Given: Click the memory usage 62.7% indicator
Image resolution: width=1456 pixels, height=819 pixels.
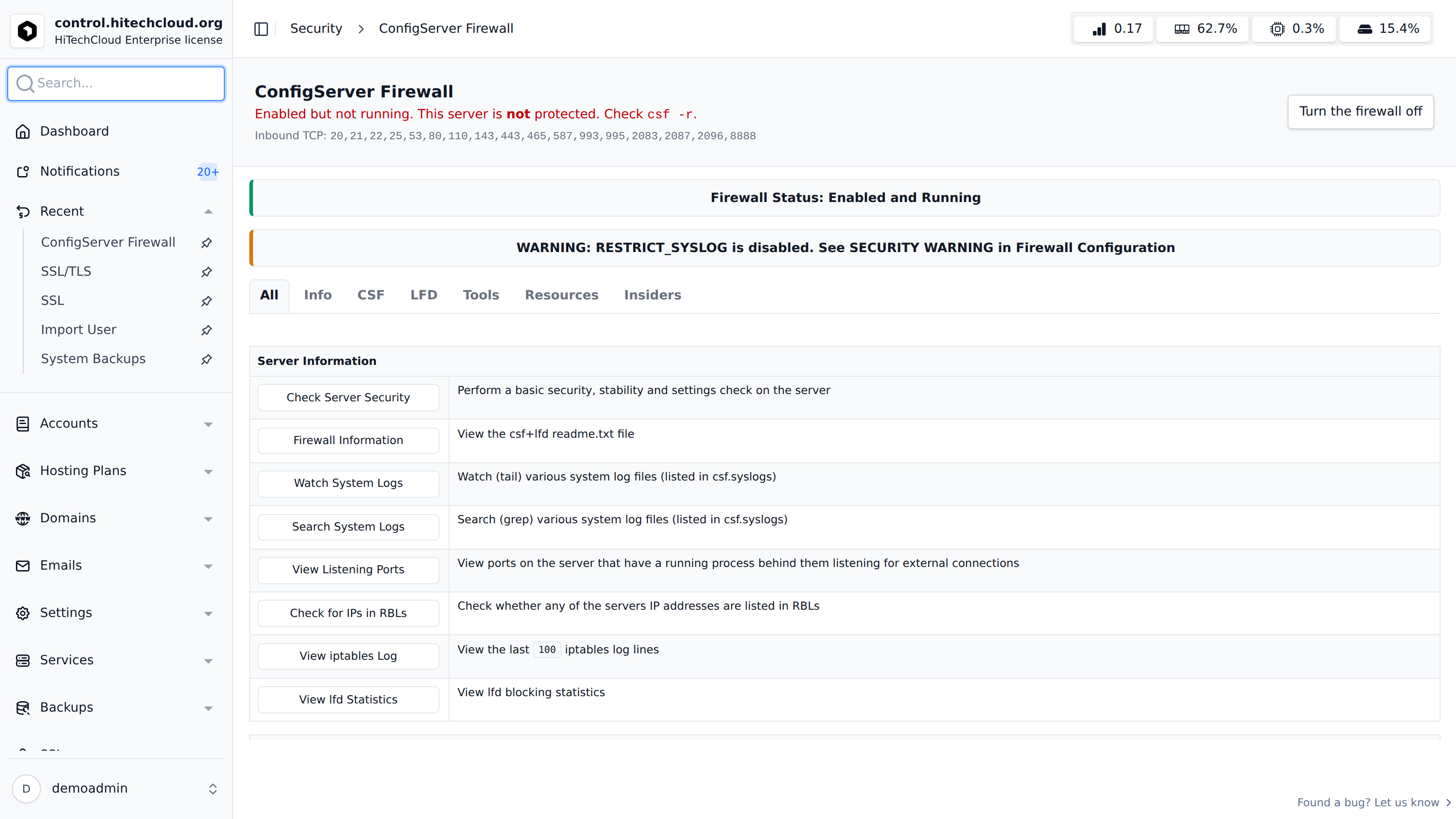Looking at the screenshot, I should coord(1202,29).
